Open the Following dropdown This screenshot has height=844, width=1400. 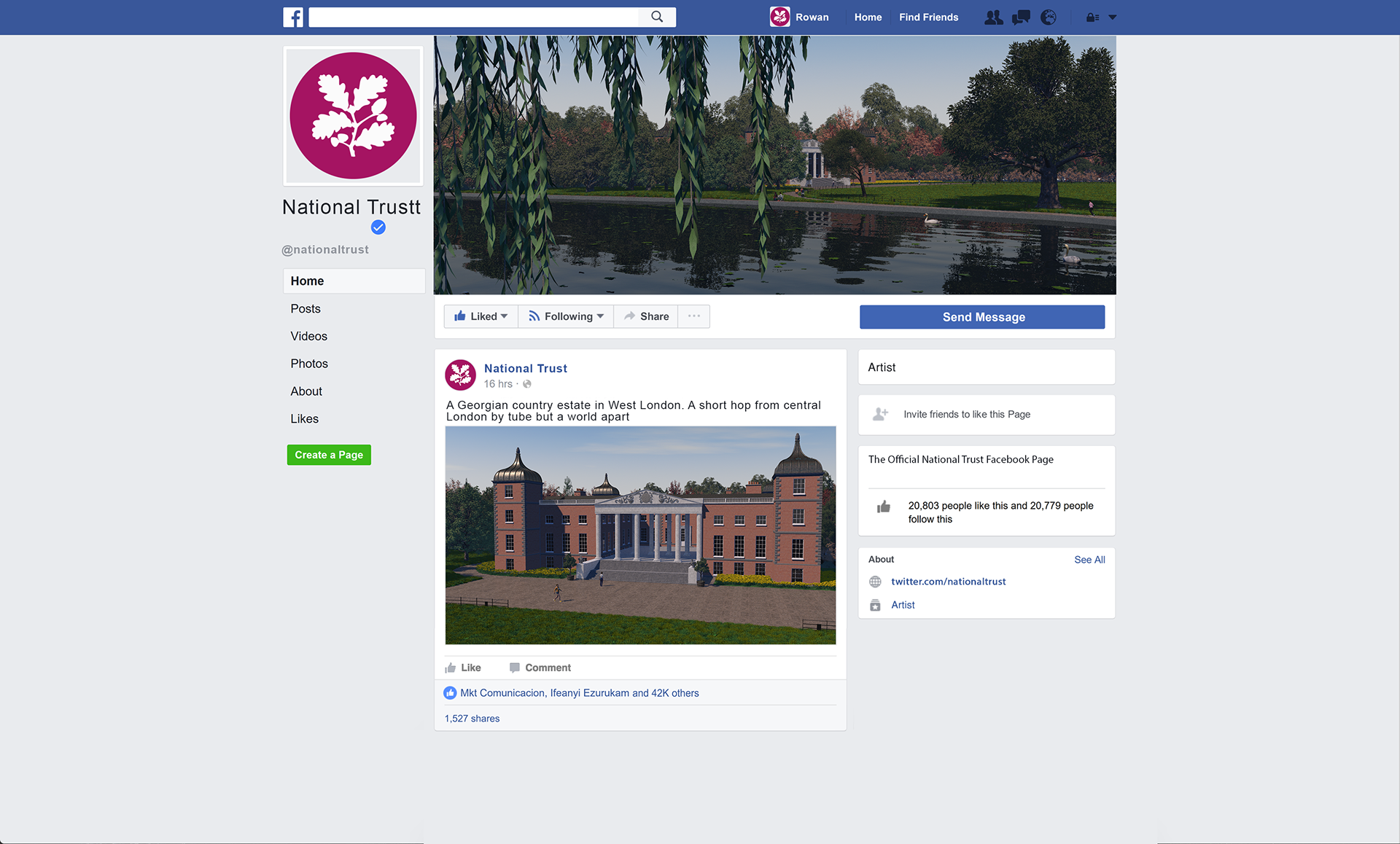coord(567,316)
